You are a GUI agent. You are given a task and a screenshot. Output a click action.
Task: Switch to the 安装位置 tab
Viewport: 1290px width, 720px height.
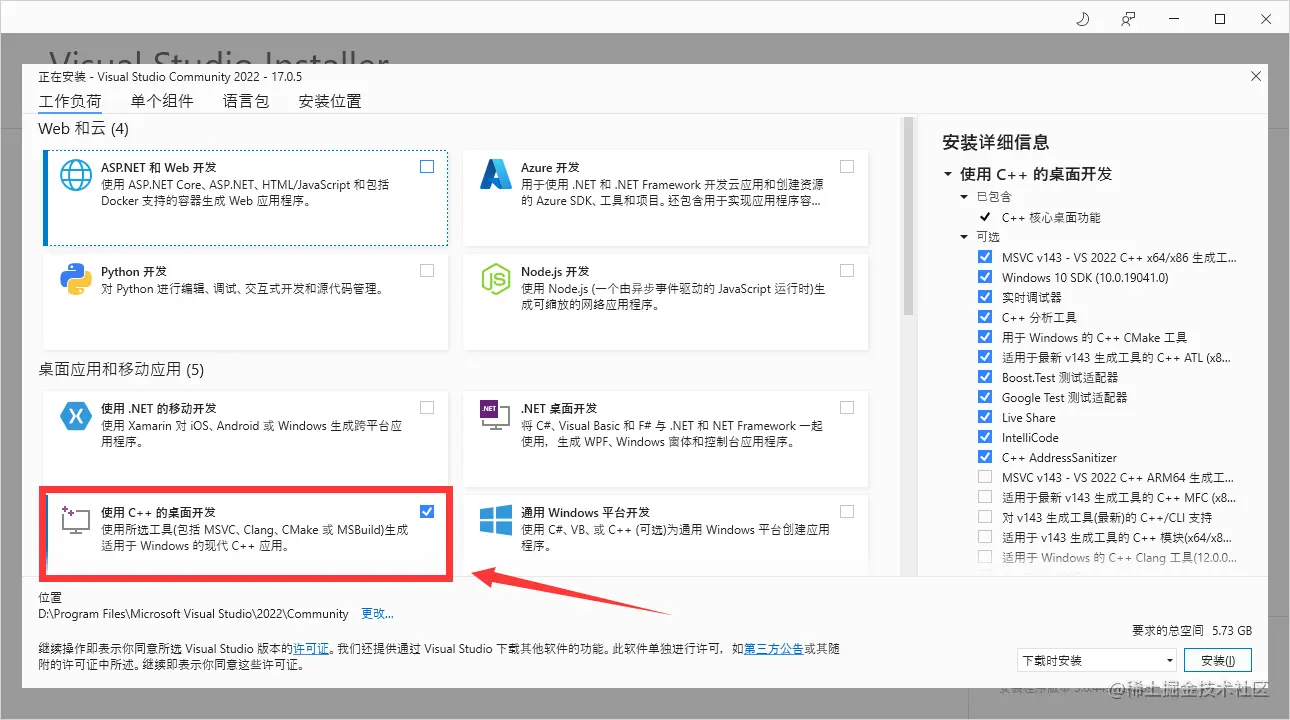[x=330, y=101]
